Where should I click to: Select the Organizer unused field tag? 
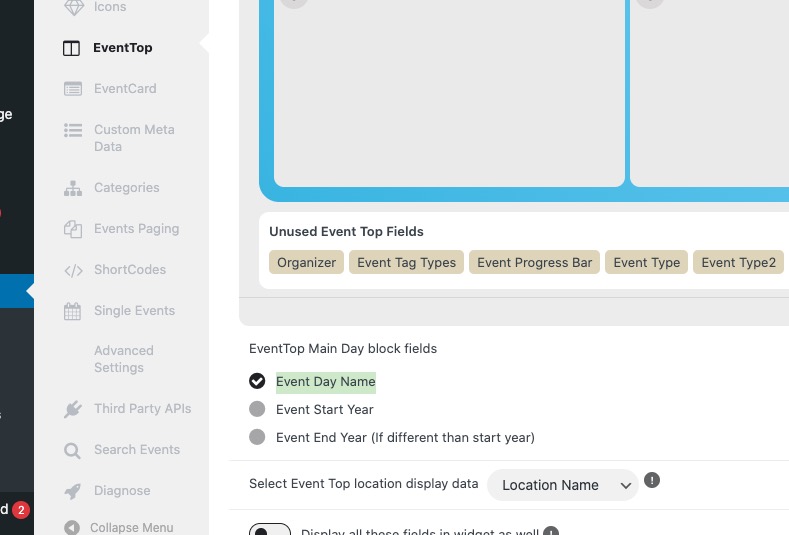(x=306, y=262)
